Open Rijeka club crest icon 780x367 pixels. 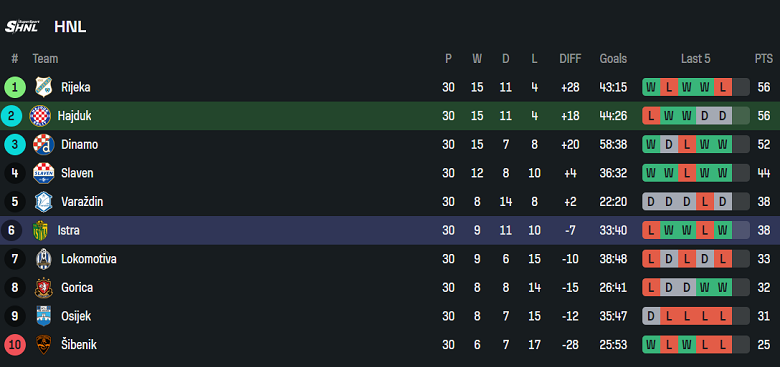(43, 87)
